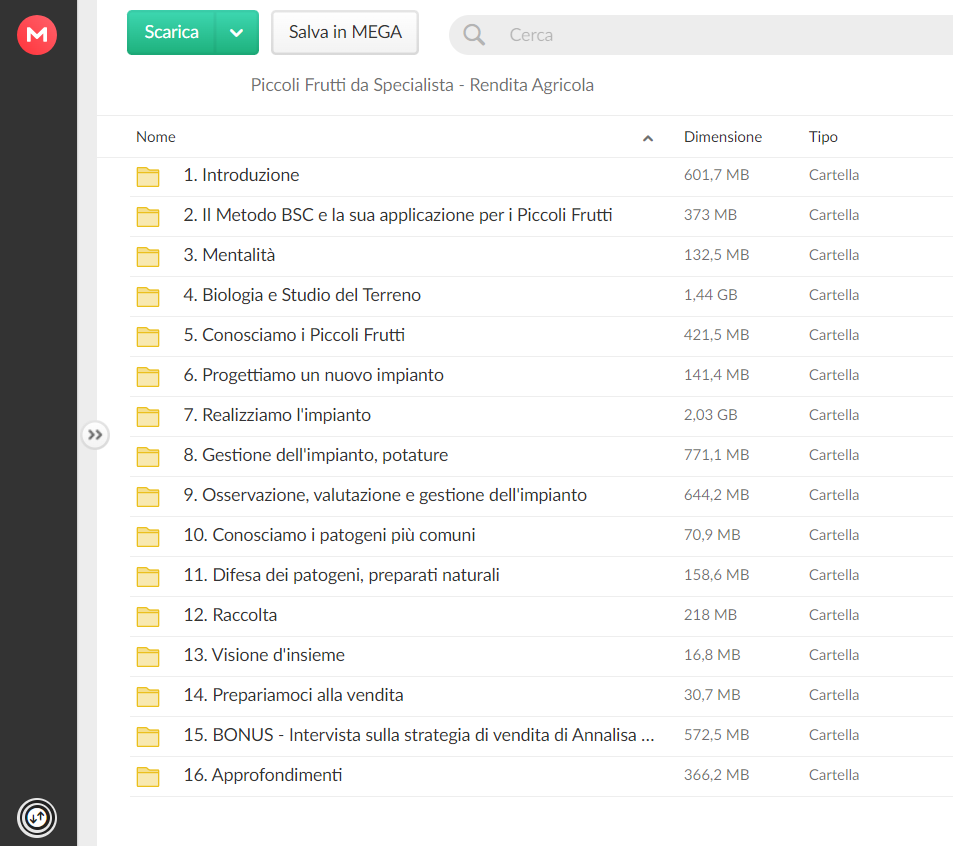Click the folder icon for 4. Biologia e Studio del Terreno
The width and height of the screenshot is (953, 846).
click(x=148, y=297)
